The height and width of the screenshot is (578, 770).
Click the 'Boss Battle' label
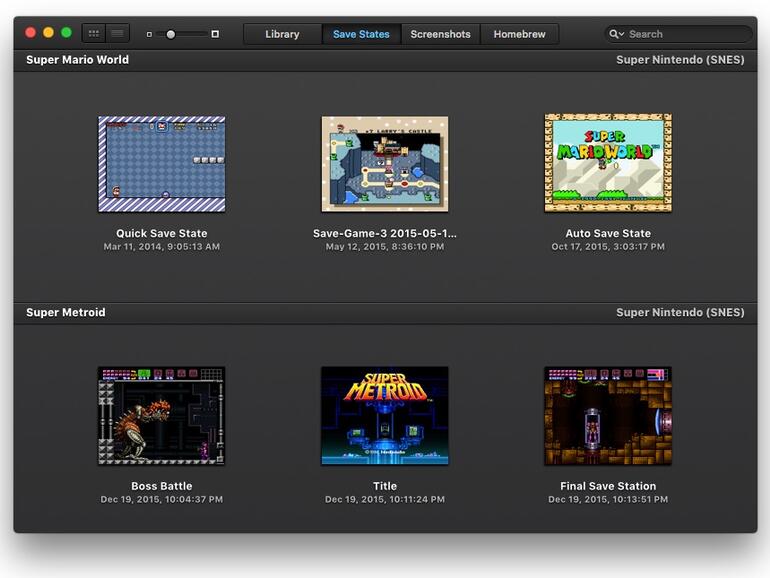(x=162, y=486)
